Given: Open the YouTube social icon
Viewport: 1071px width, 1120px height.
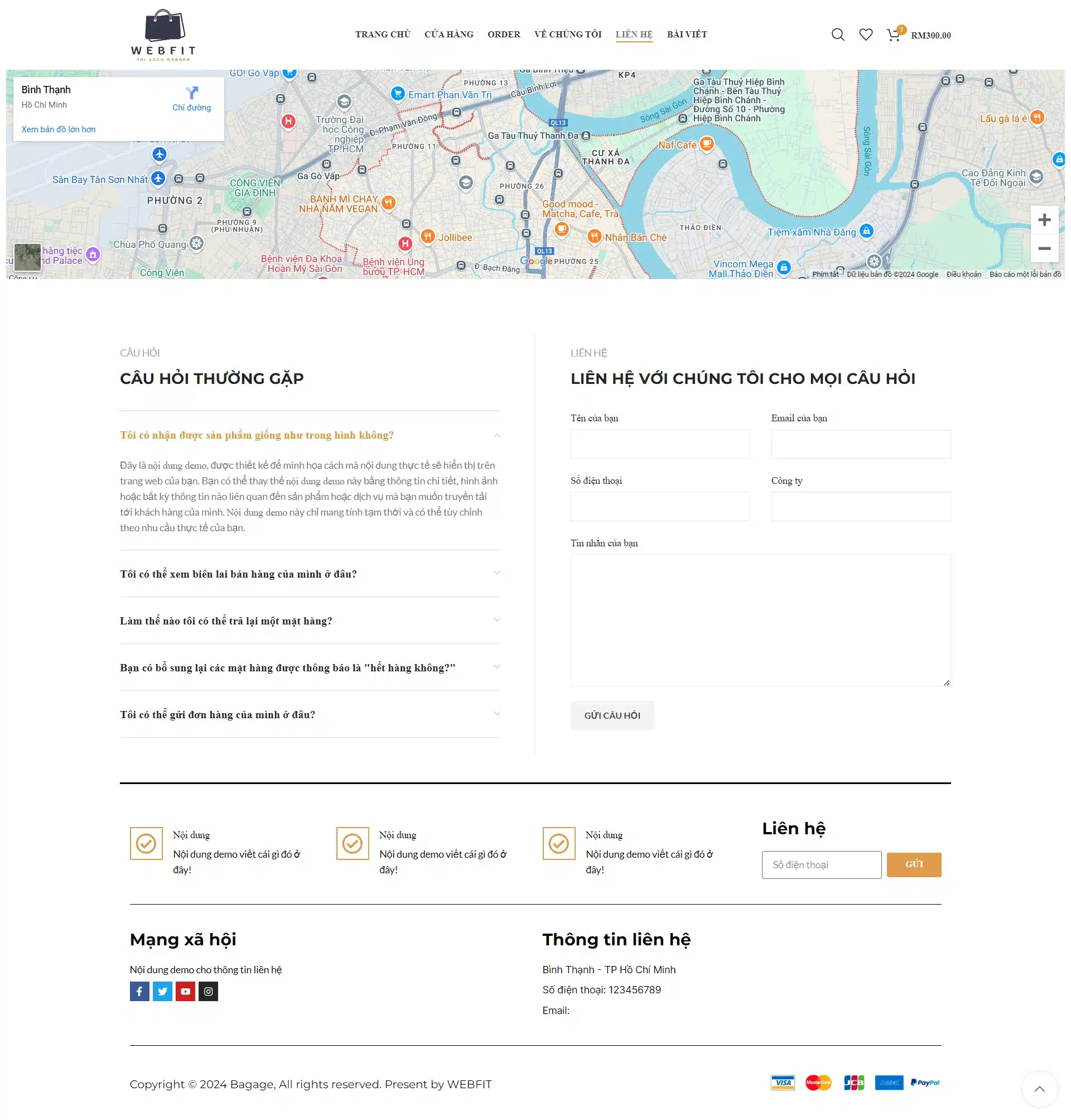Looking at the screenshot, I should click(185, 991).
